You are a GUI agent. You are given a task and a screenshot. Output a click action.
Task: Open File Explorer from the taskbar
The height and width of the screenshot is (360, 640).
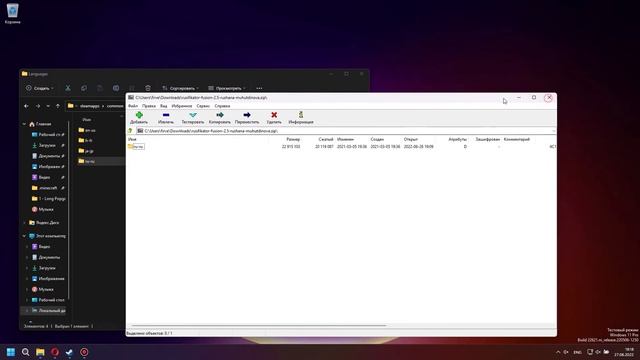(x=40, y=352)
